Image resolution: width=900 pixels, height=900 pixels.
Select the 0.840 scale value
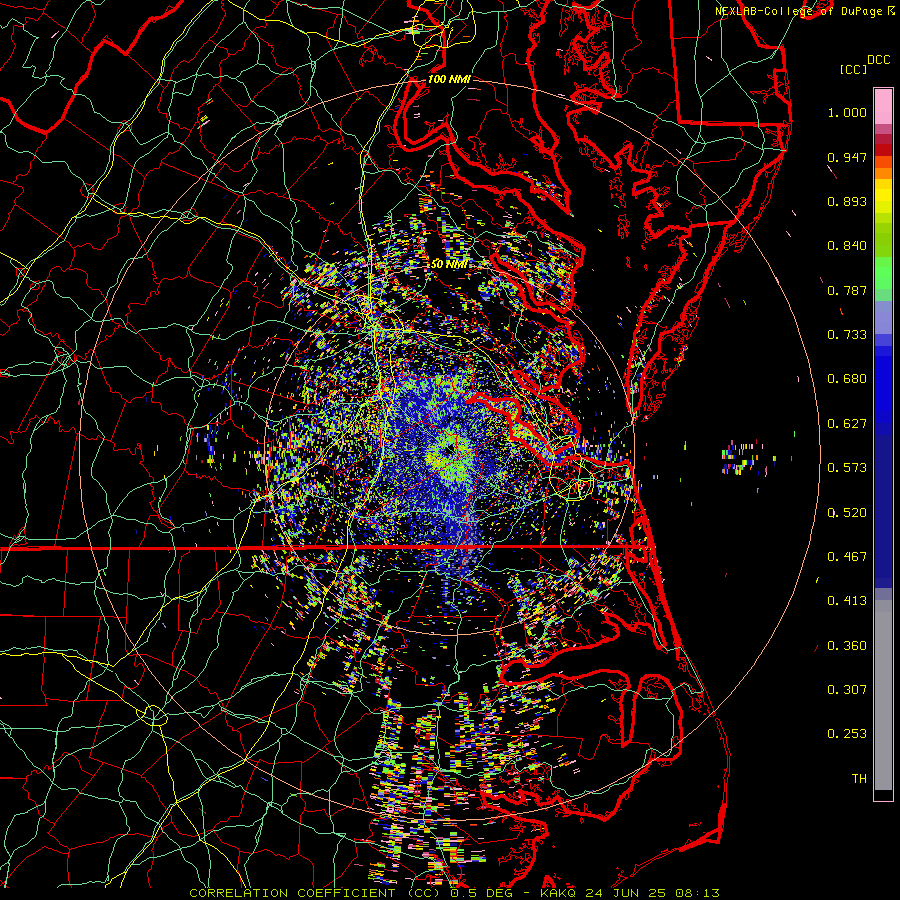(847, 246)
